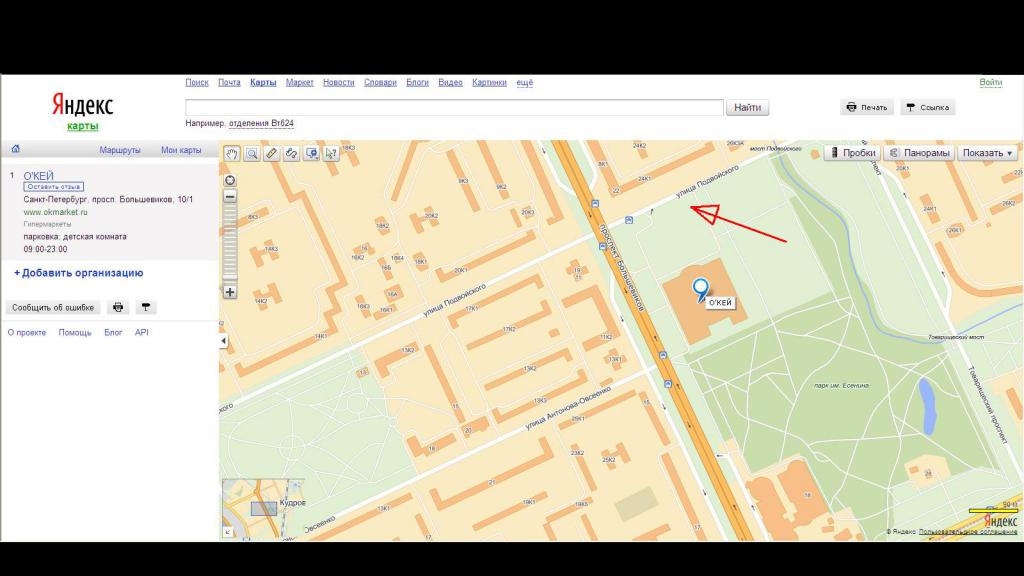Click the 'улица Антонова-Овсеенко' street label
The height and width of the screenshot is (576, 1024).
point(568,408)
